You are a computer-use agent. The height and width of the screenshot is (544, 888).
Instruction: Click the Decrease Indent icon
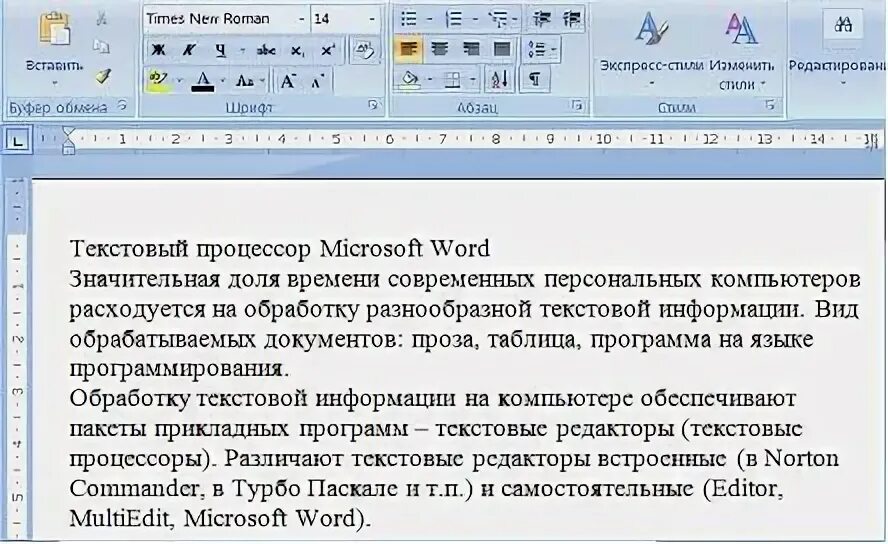point(542,20)
